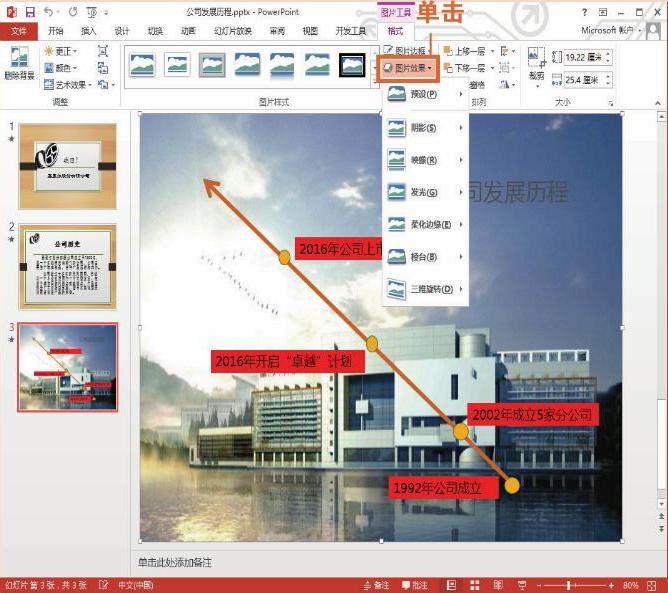
Task: Select slide 2 thumbnail 公司历史
Action: coord(67,267)
